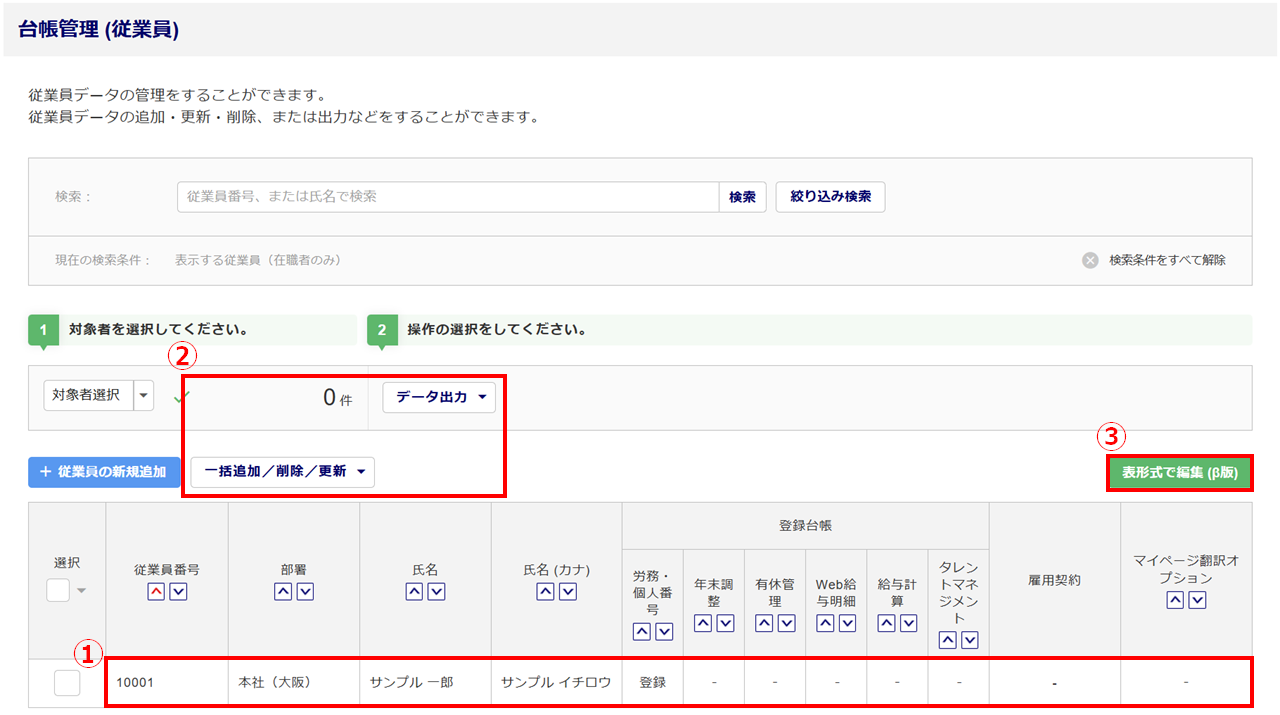Focus the employee number or name search field
The width and height of the screenshot is (1280, 715).
tap(448, 197)
